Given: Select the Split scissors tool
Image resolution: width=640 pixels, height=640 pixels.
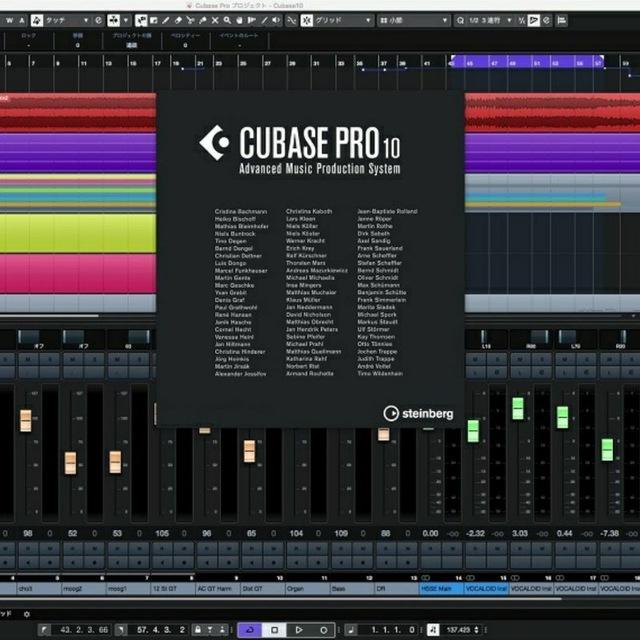Looking at the screenshot, I should click(x=190, y=20).
